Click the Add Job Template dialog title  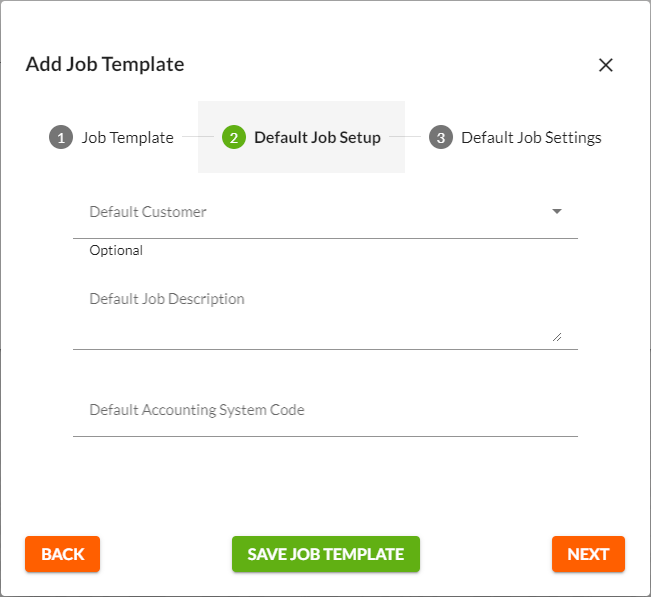coord(105,64)
